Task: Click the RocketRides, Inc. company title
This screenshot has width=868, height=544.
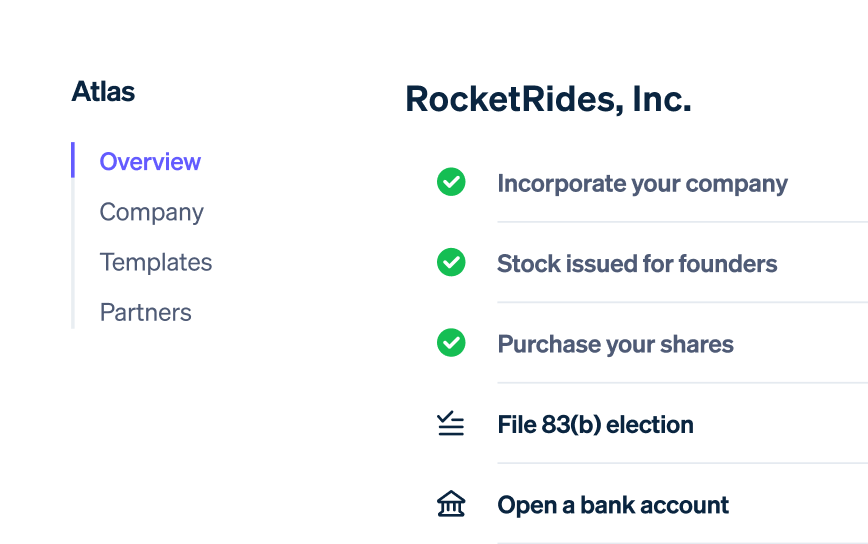Action: tap(549, 100)
